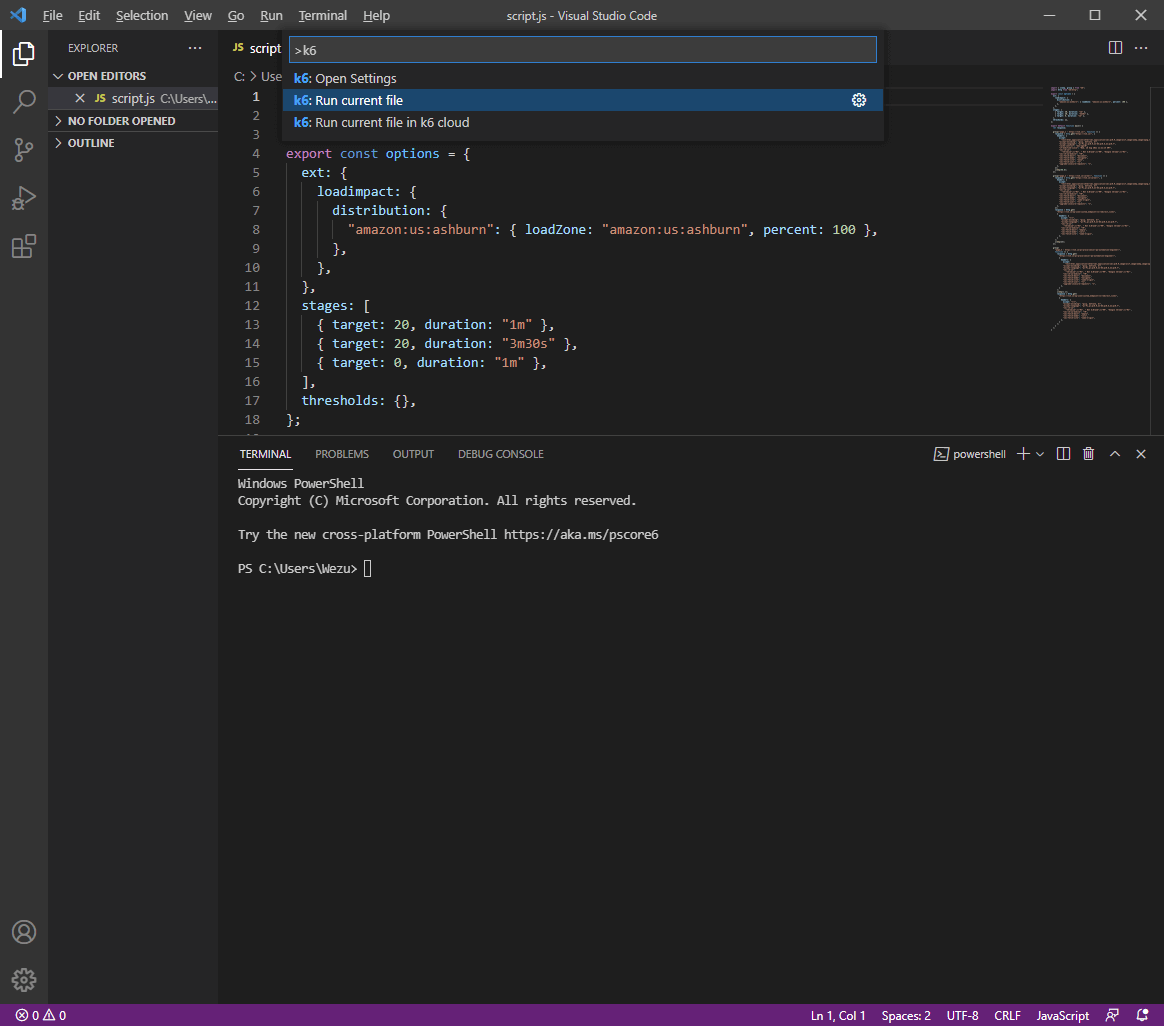
Task: Click Spaces: 2 indentation setting
Action: [906, 1015]
